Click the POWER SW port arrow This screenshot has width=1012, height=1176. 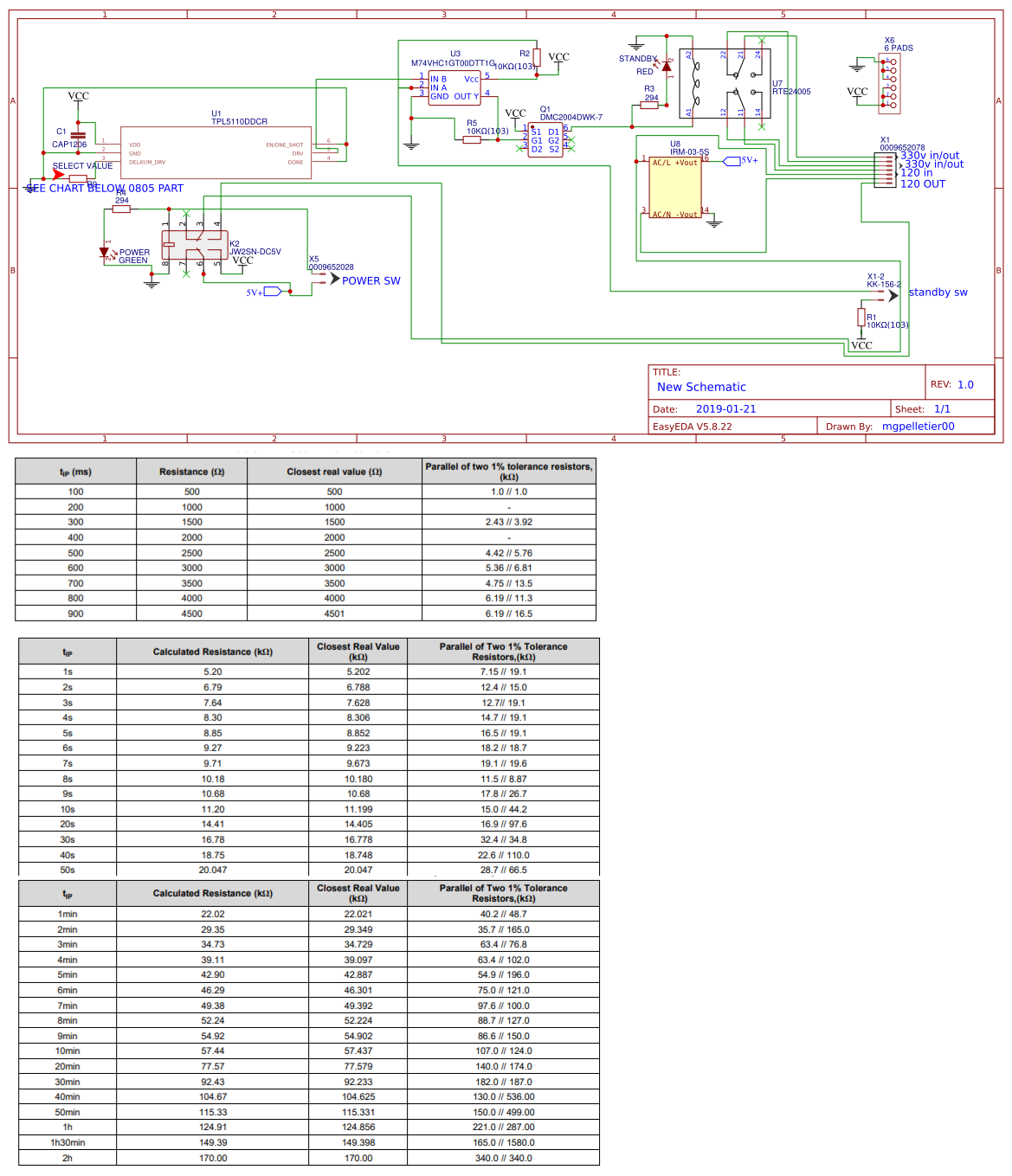pos(333,279)
